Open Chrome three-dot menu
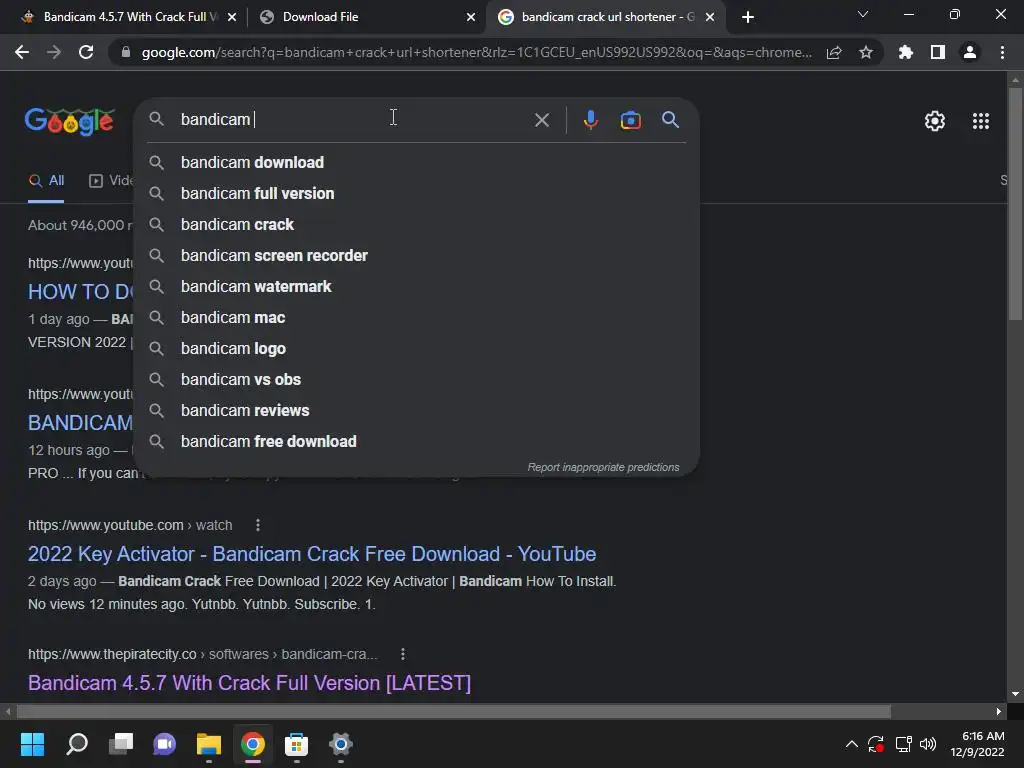 point(1002,52)
